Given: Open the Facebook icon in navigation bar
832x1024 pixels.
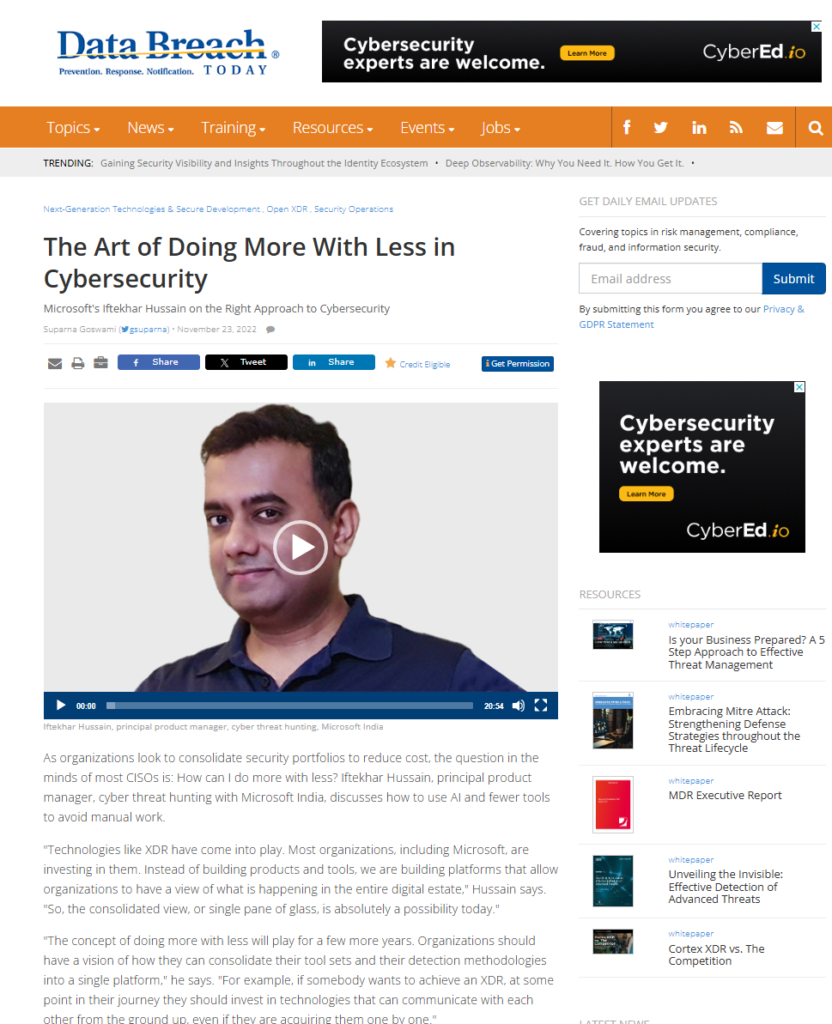Looking at the screenshot, I should click(626, 127).
